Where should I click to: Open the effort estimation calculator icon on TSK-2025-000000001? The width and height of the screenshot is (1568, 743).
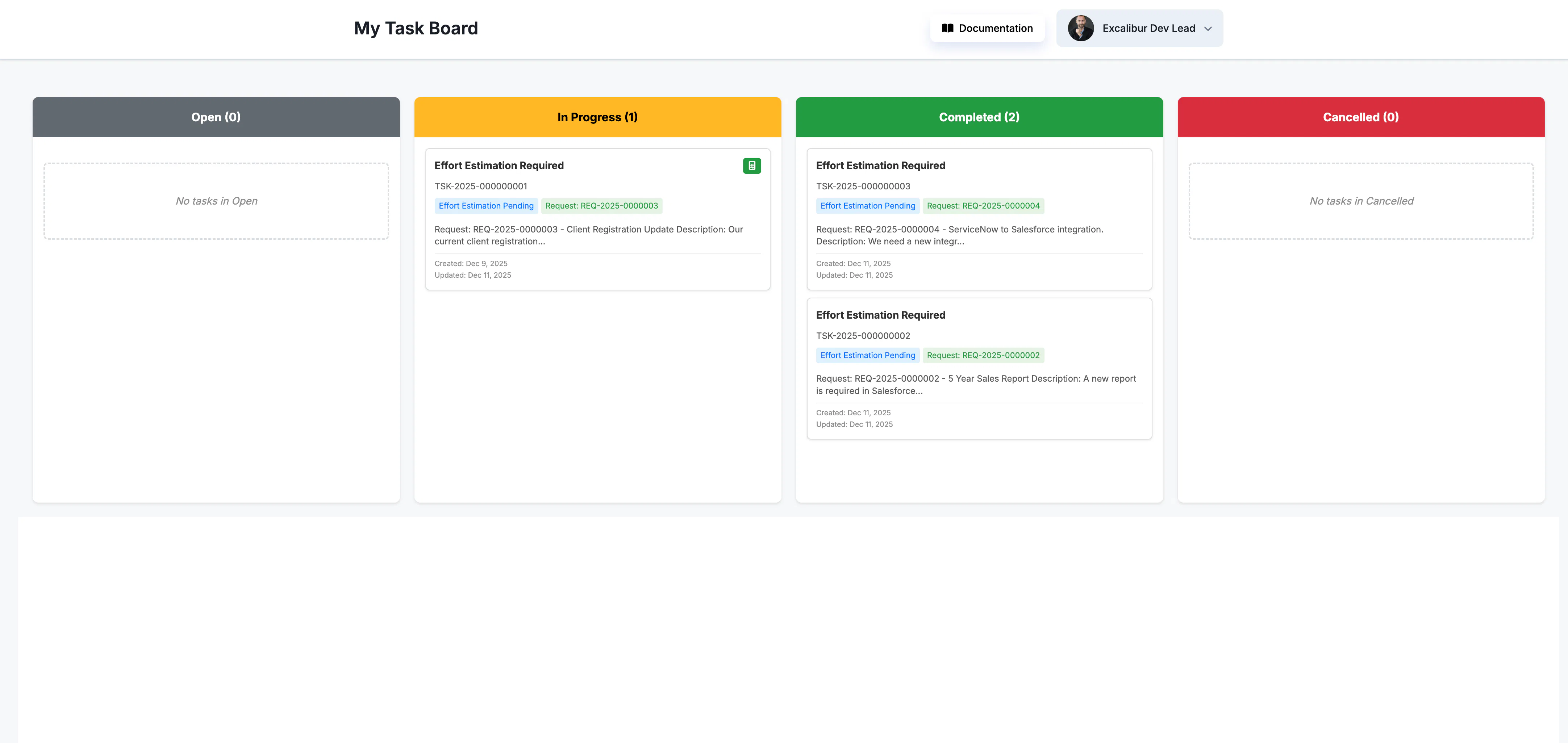(x=752, y=165)
